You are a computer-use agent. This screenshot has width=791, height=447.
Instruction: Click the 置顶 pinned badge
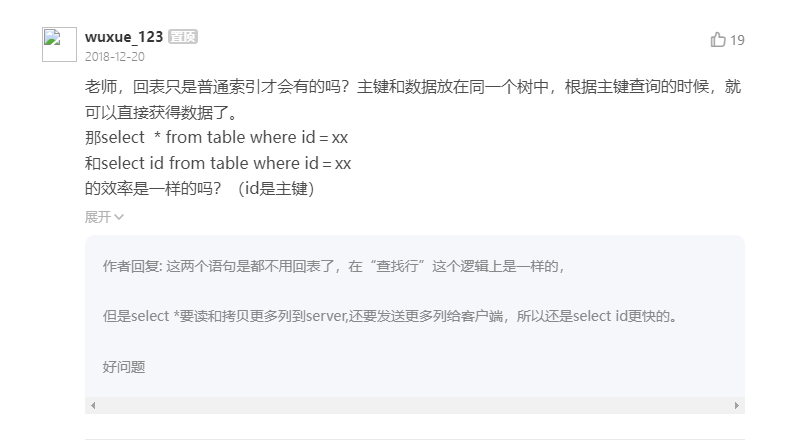point(183,37)
